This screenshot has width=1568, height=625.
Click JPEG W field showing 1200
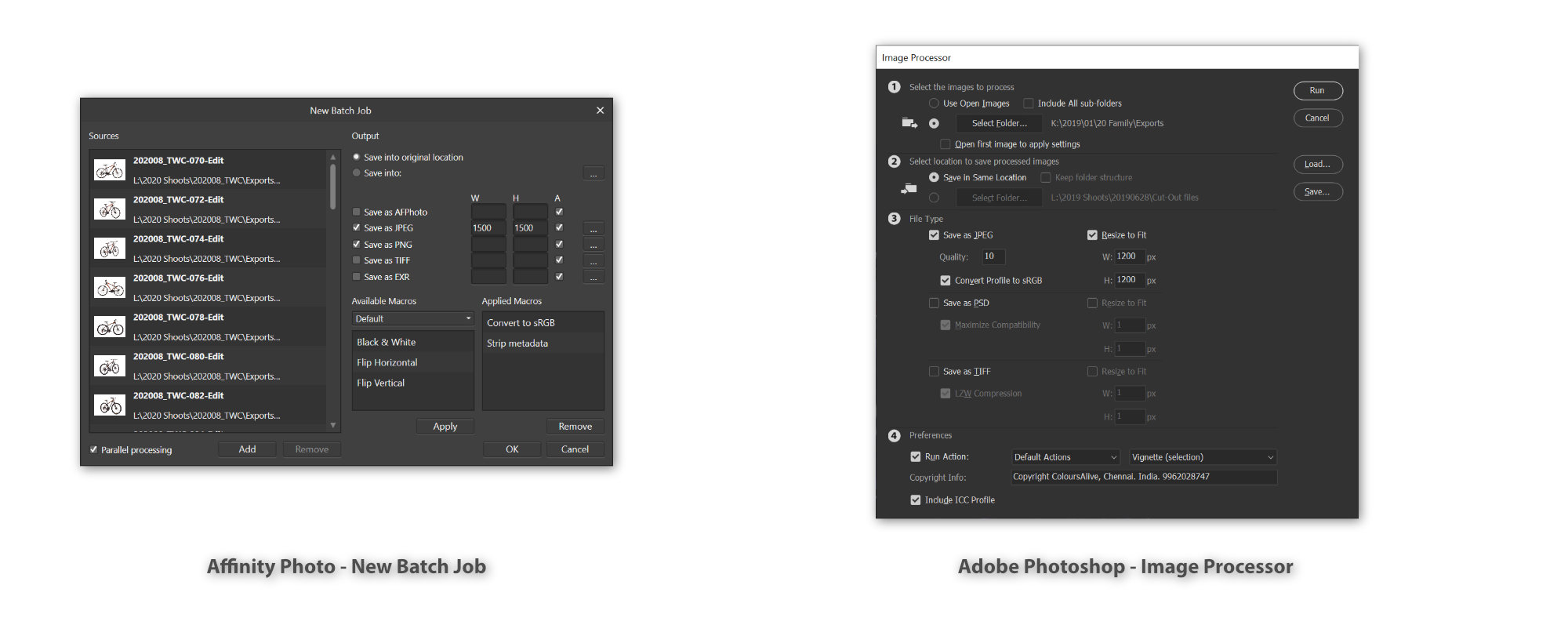1130,256
